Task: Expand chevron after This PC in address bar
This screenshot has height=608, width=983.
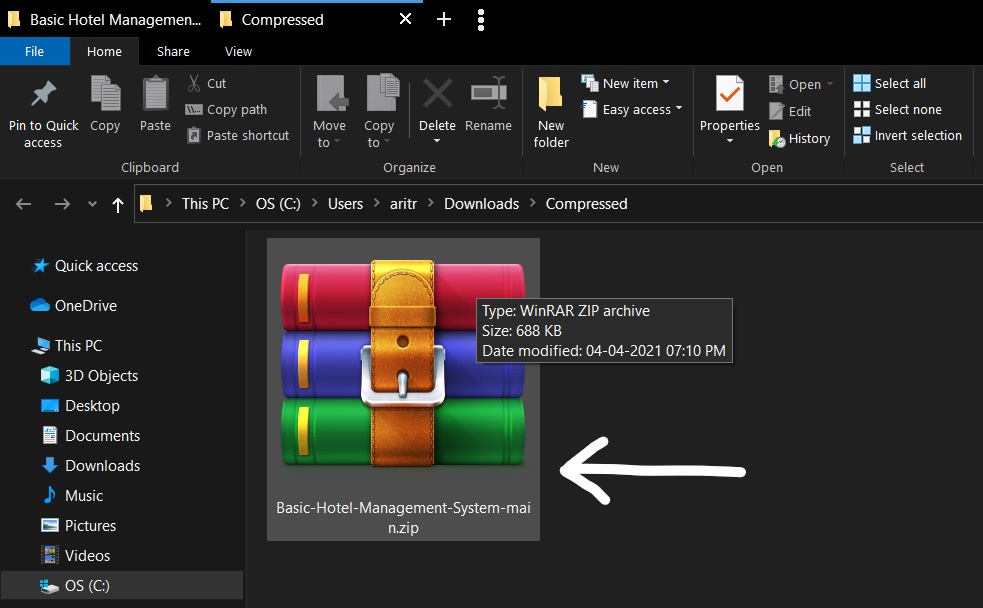Action: pos(243,203)
